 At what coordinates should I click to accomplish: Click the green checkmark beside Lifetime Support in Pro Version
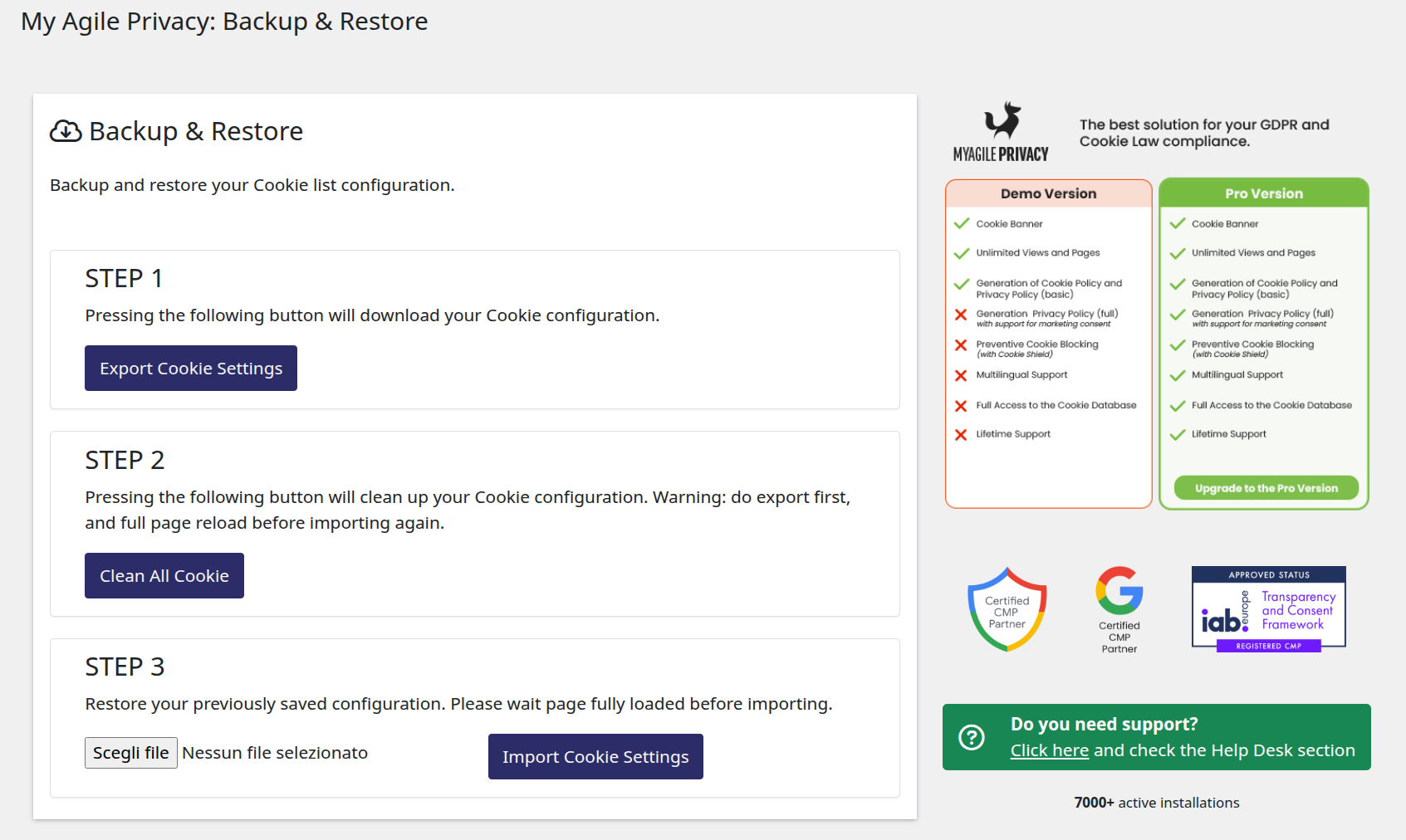coord(1177,432)
